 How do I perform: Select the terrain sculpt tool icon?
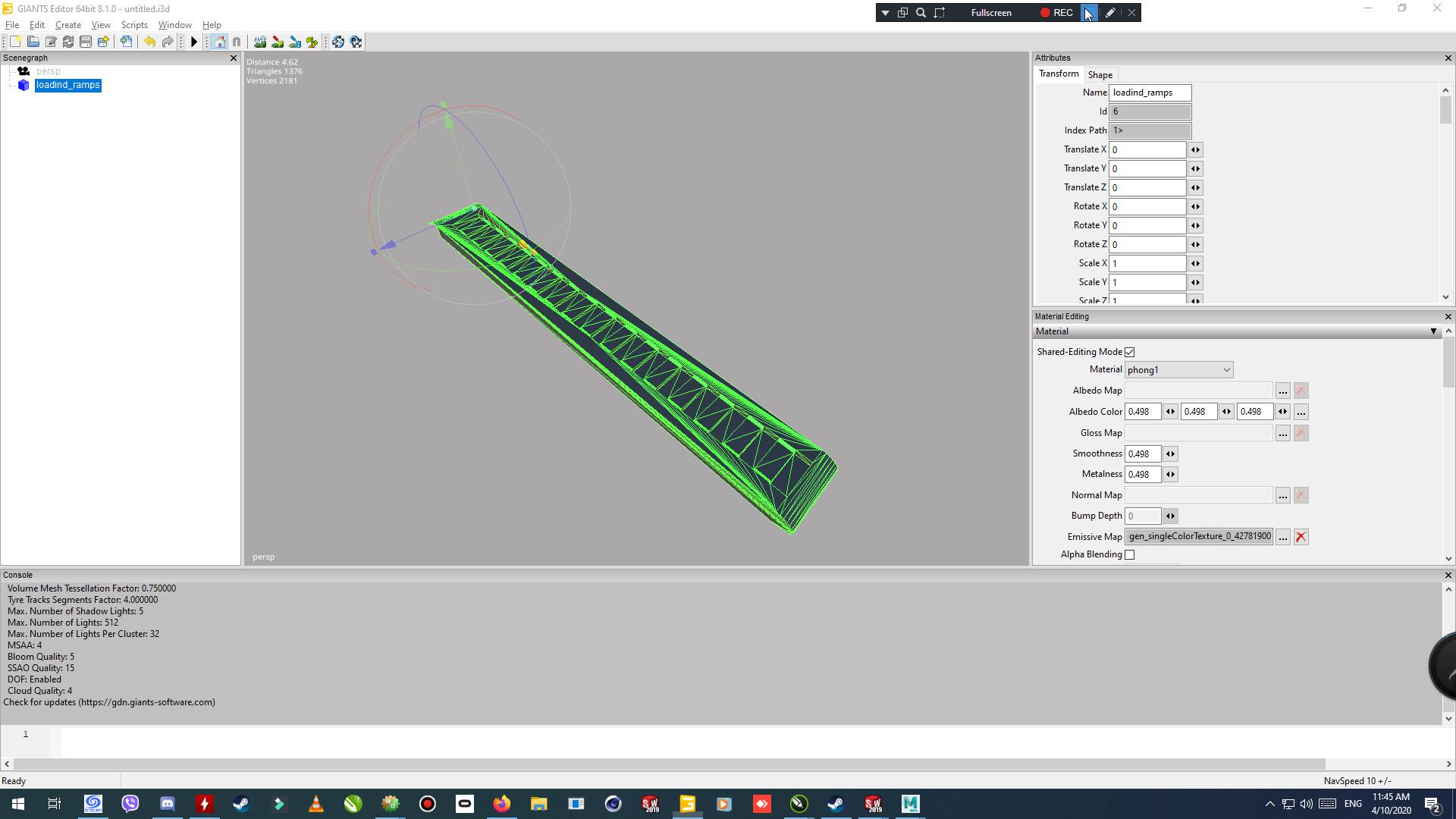coord(260,42)
